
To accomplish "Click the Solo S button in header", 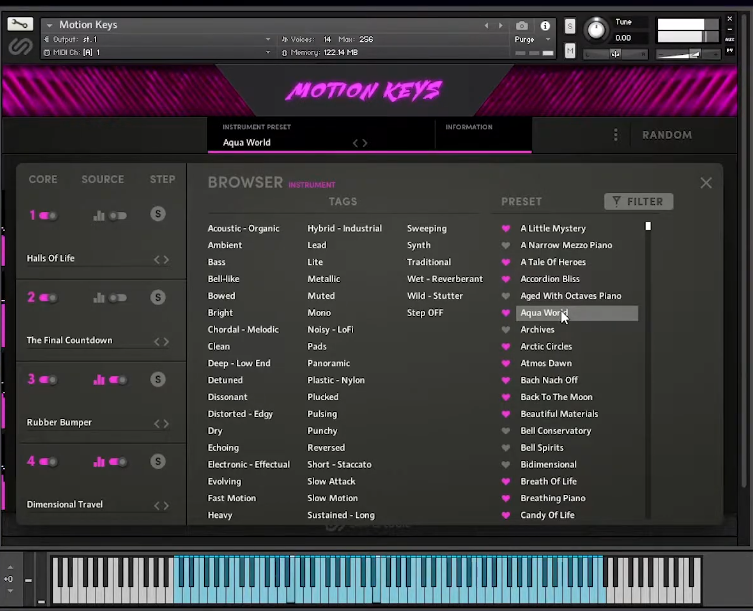I will (570, 26).
